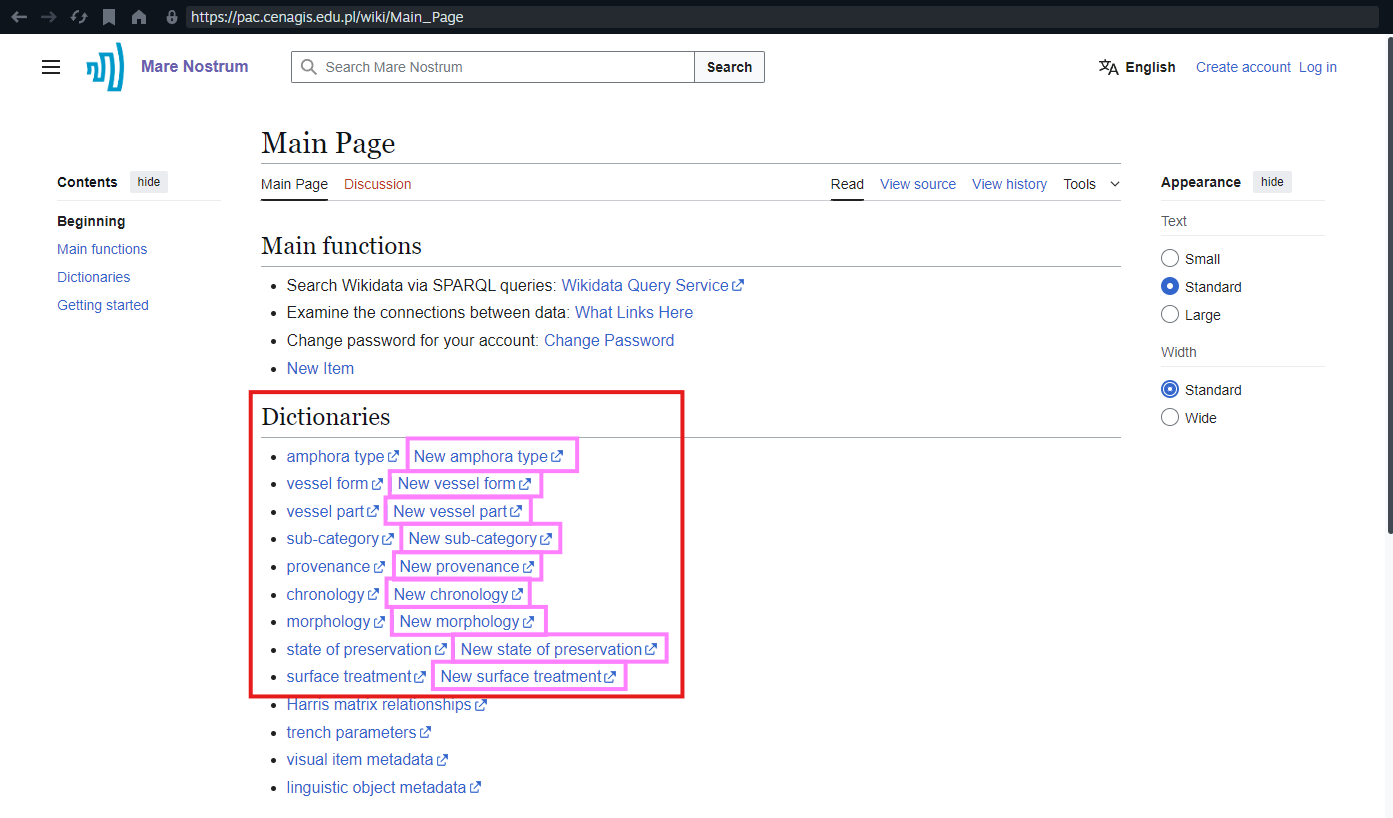Open the amphora type dictionary
Viewport: 1393px width, 818px height.
(342, 456)
